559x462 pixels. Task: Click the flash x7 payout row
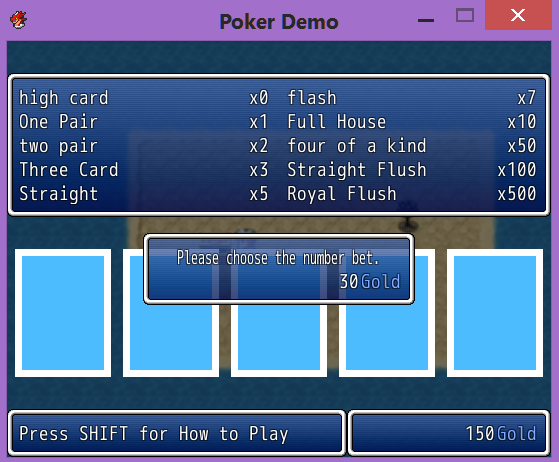tap(412, 98)
